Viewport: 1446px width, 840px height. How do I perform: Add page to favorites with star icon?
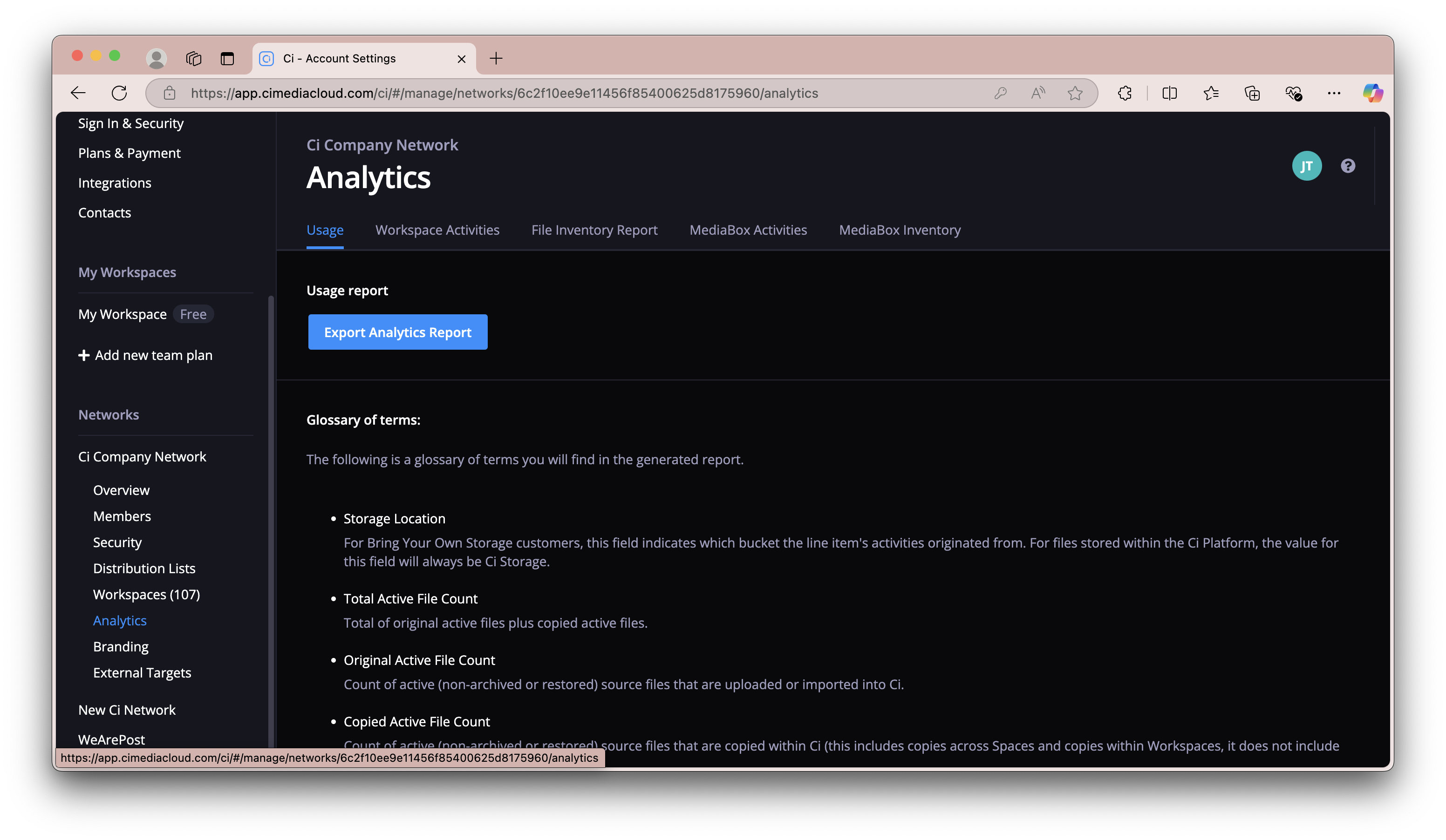[1075, 93]
